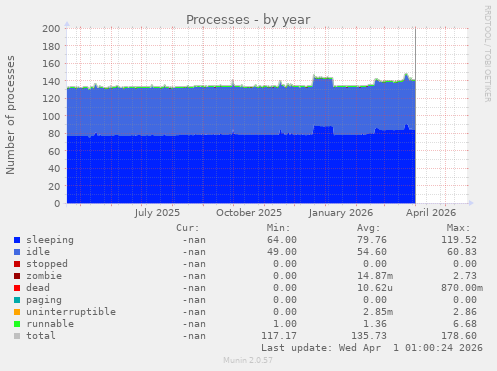The height and width of the screenshot is (371, 497).
Task: Click the paging legend color swatch
Action: click(17, 300)
